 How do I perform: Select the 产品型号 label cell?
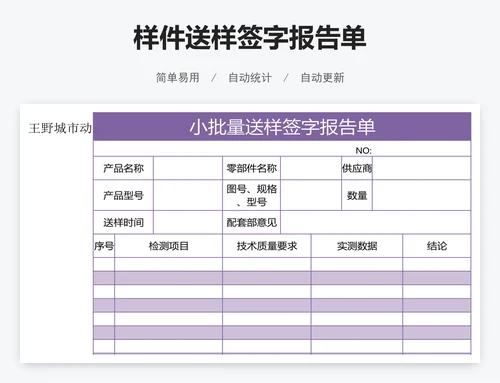tap(123, 195)
